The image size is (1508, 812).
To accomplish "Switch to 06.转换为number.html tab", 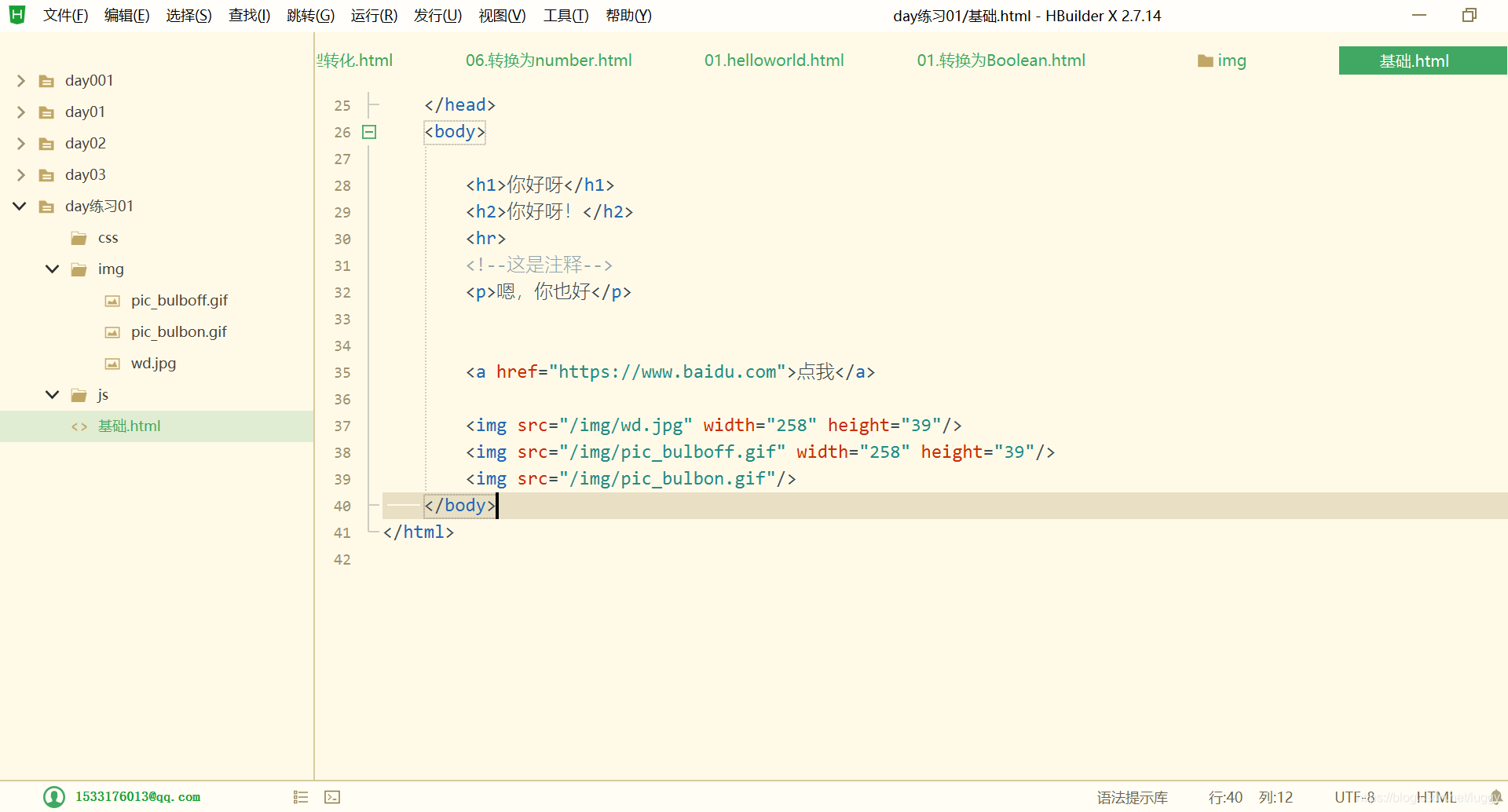I will 548,60.
